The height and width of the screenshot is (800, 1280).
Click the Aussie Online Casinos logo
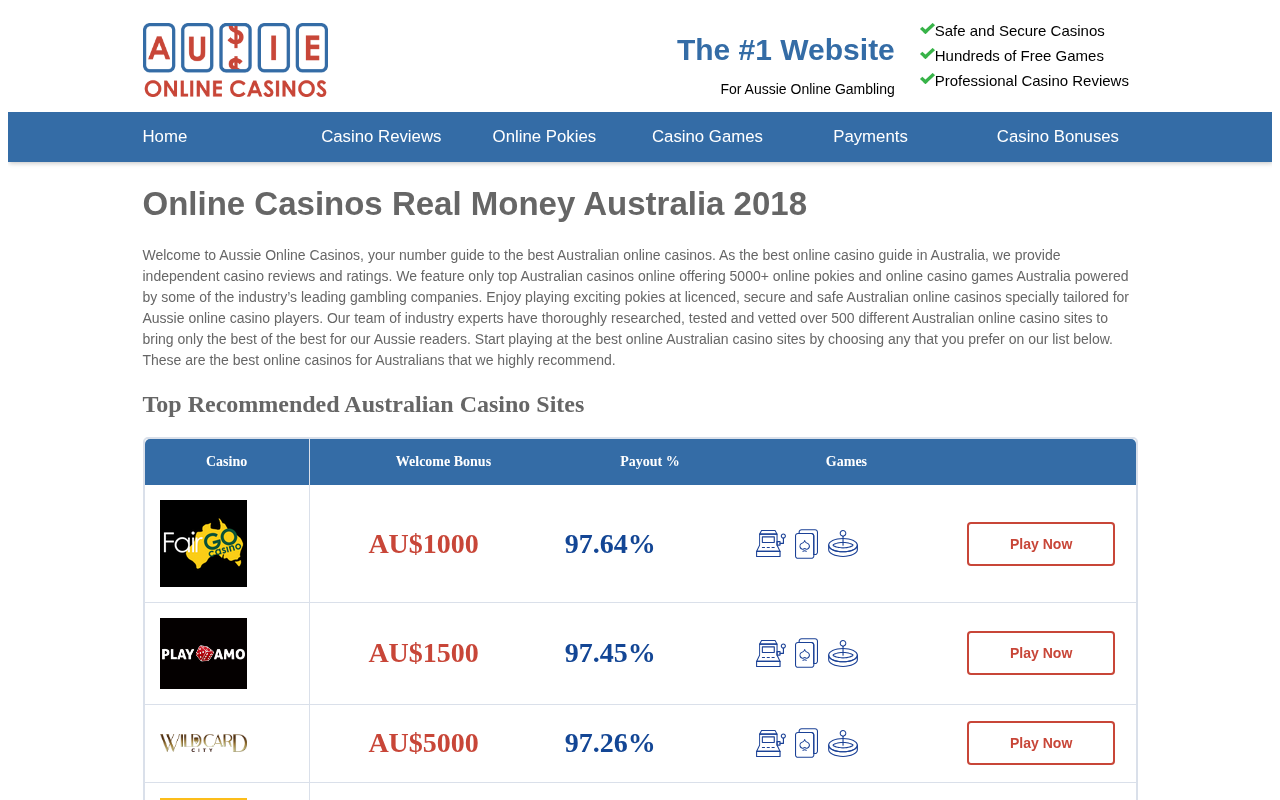(235, 60)
